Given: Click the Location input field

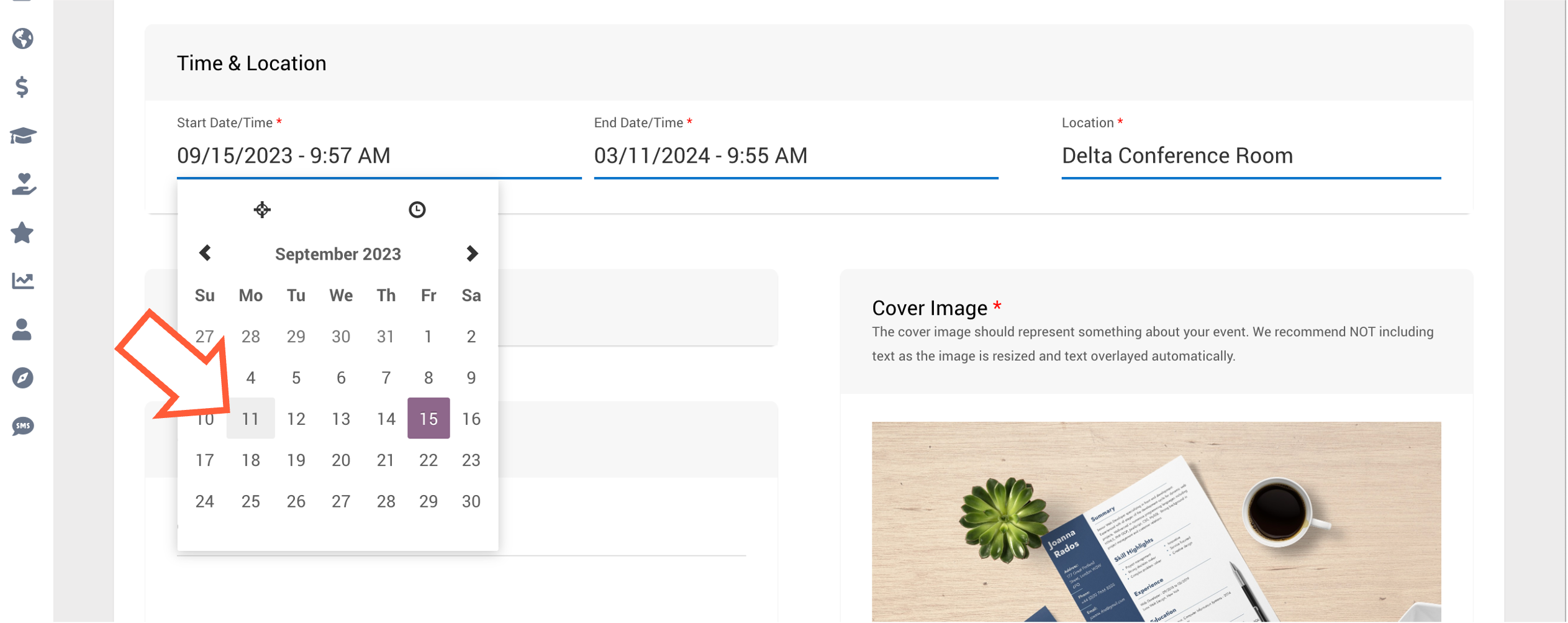Looking at the screenshot, I should pyautogui.click(x=1251, y=155).
